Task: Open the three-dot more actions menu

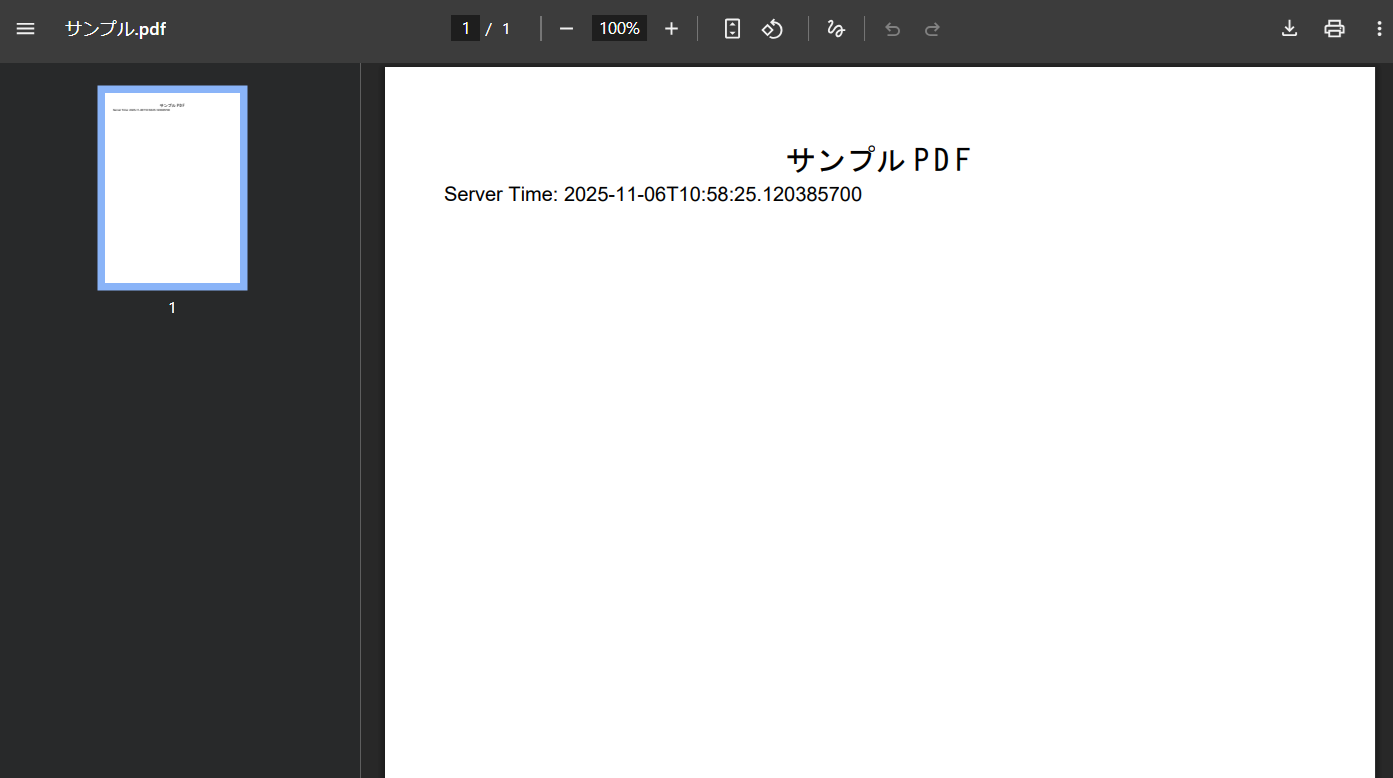Action: click(1378, 29)
